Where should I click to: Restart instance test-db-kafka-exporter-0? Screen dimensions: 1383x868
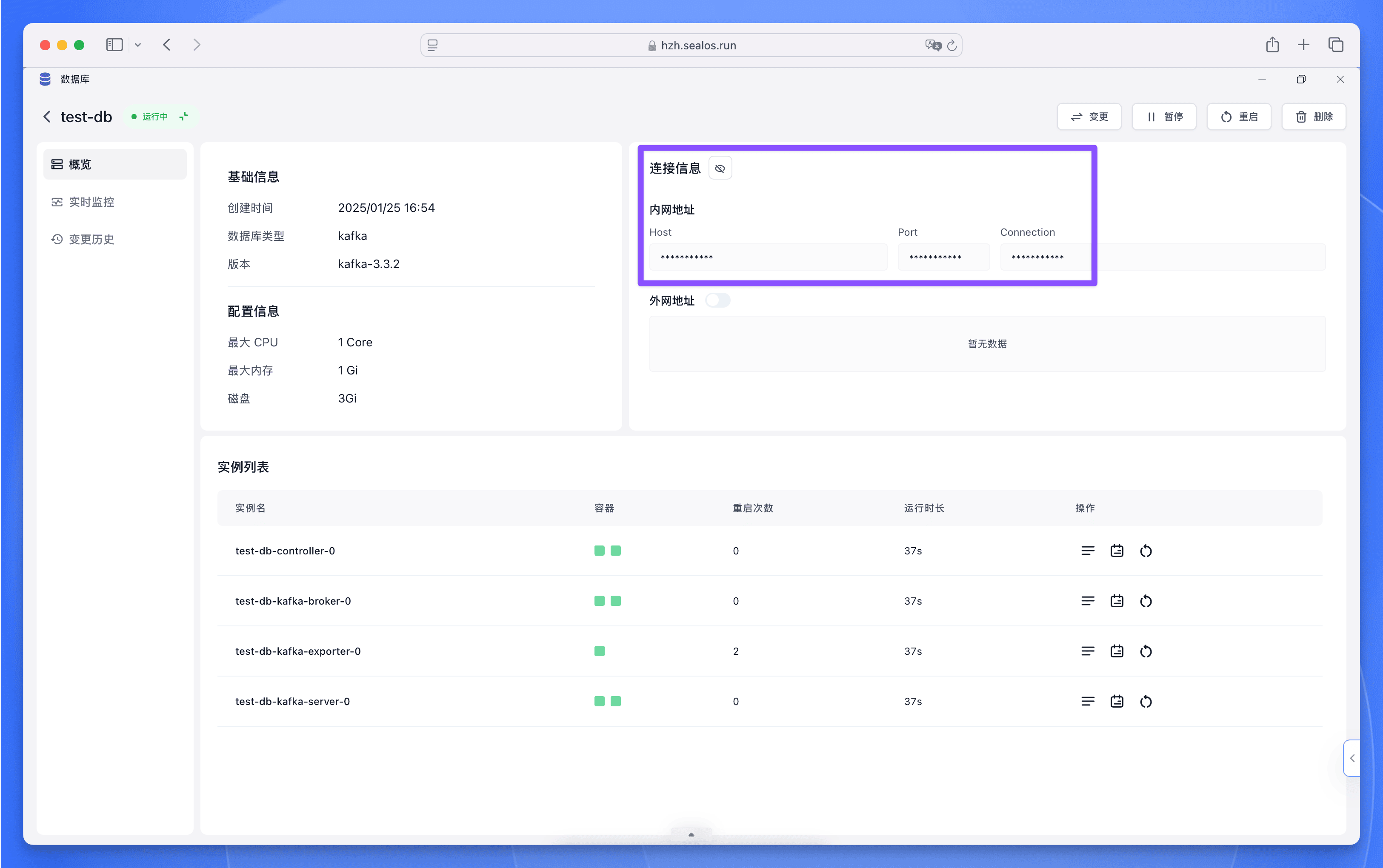point(1146,651)
